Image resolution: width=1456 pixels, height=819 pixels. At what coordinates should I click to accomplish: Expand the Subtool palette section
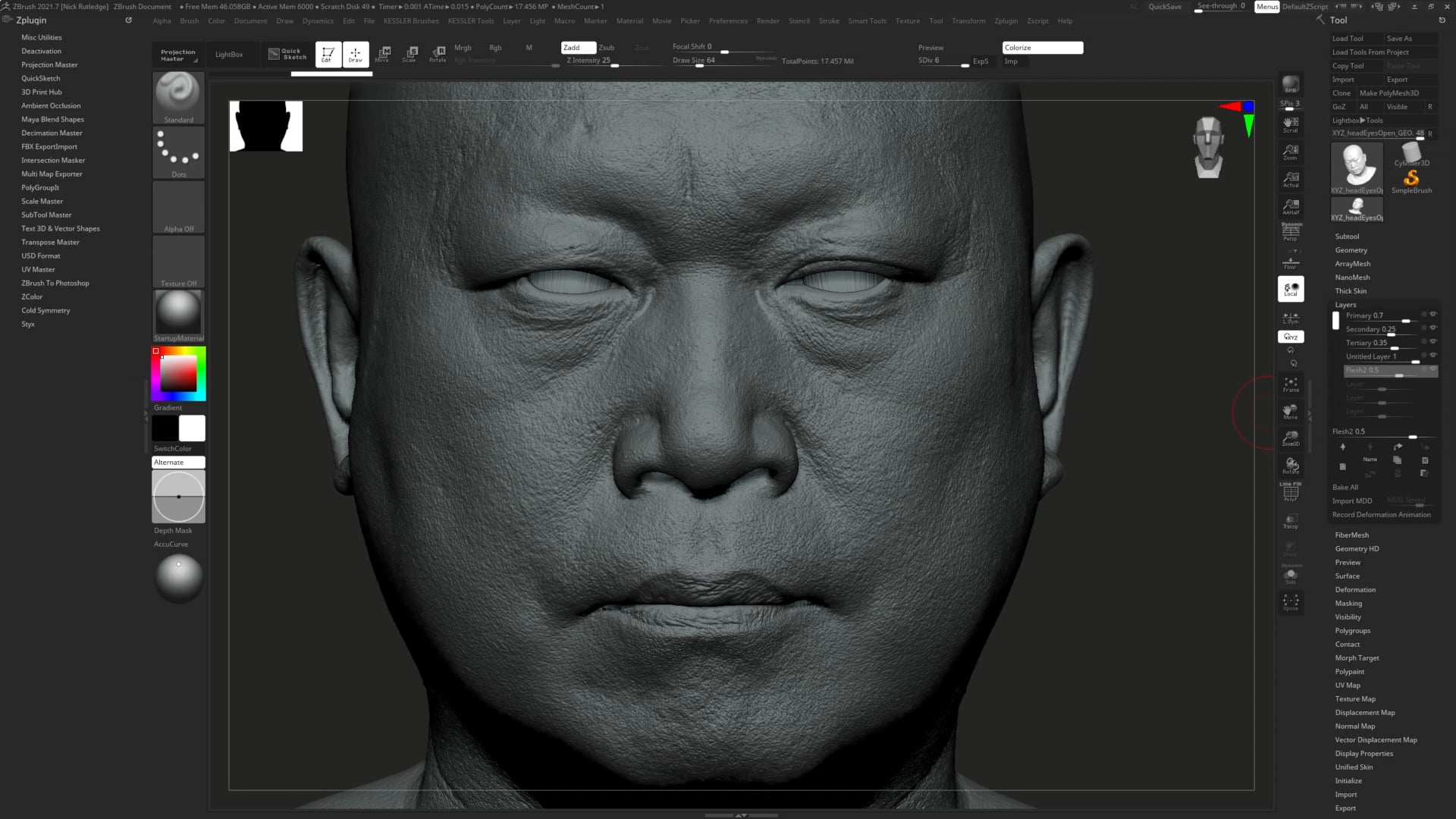pos(1347,237)
